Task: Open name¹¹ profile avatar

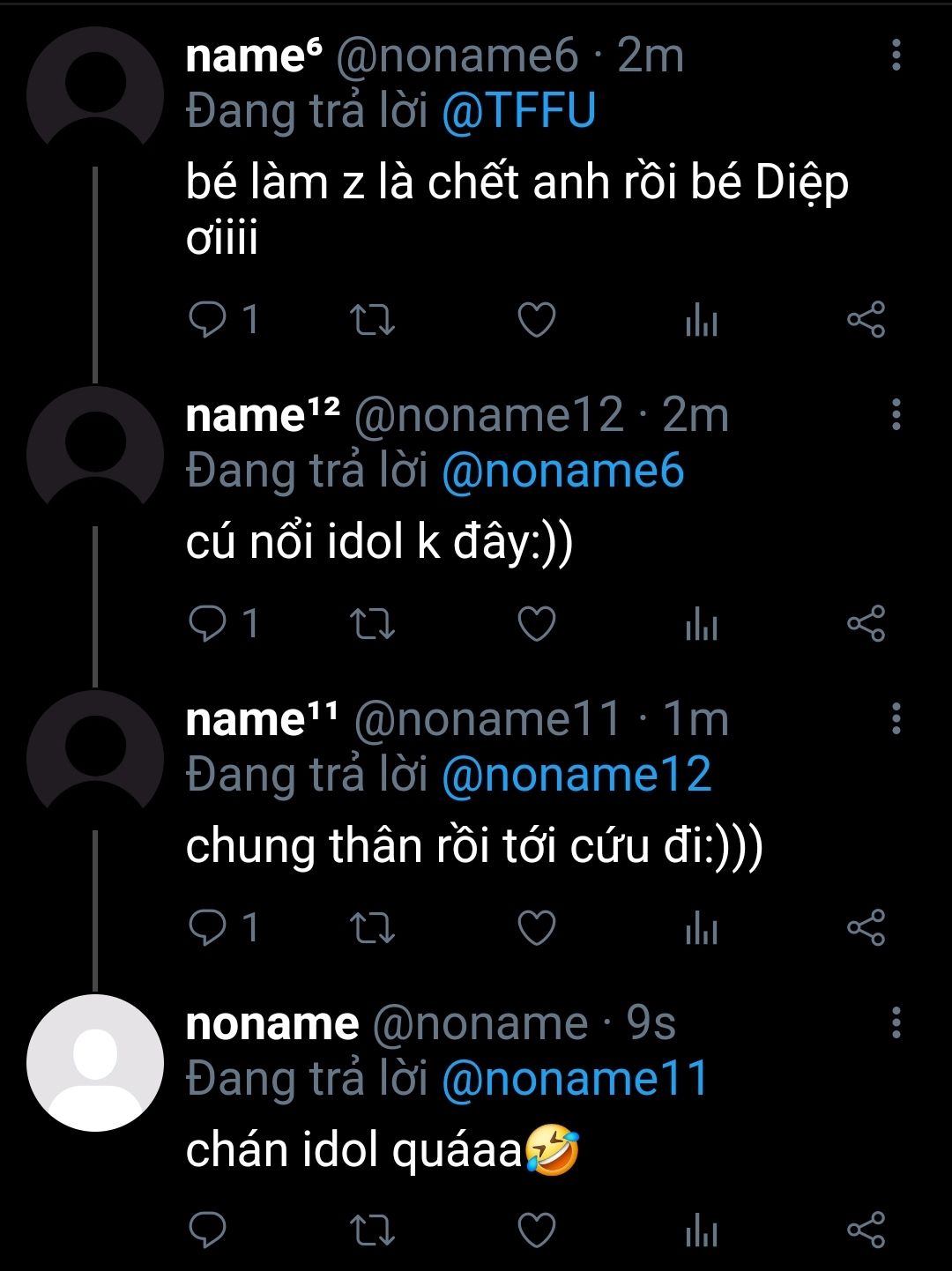Action: tap(95, 758)
